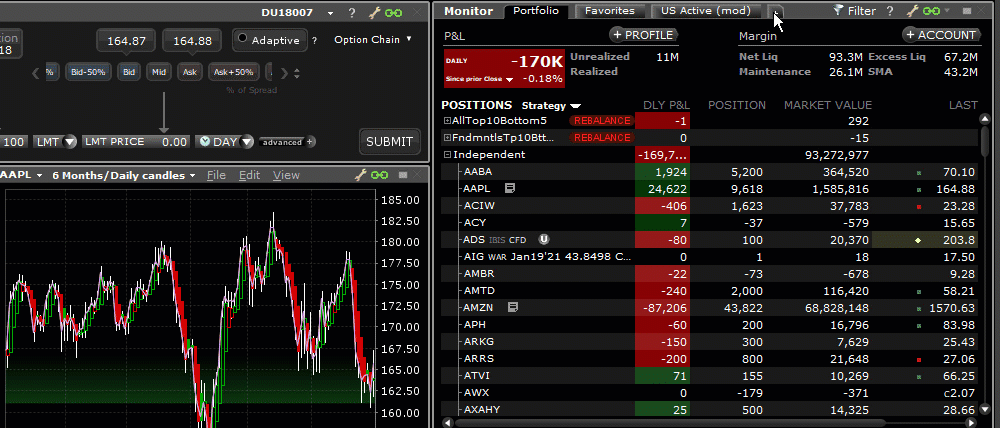Click + ACCOUNT button

pos(940,35)
